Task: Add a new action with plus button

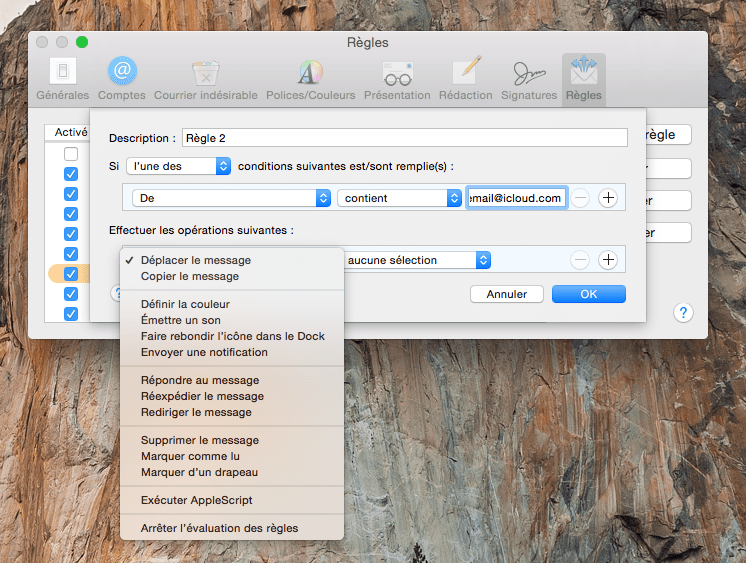Action: point(607,260)
